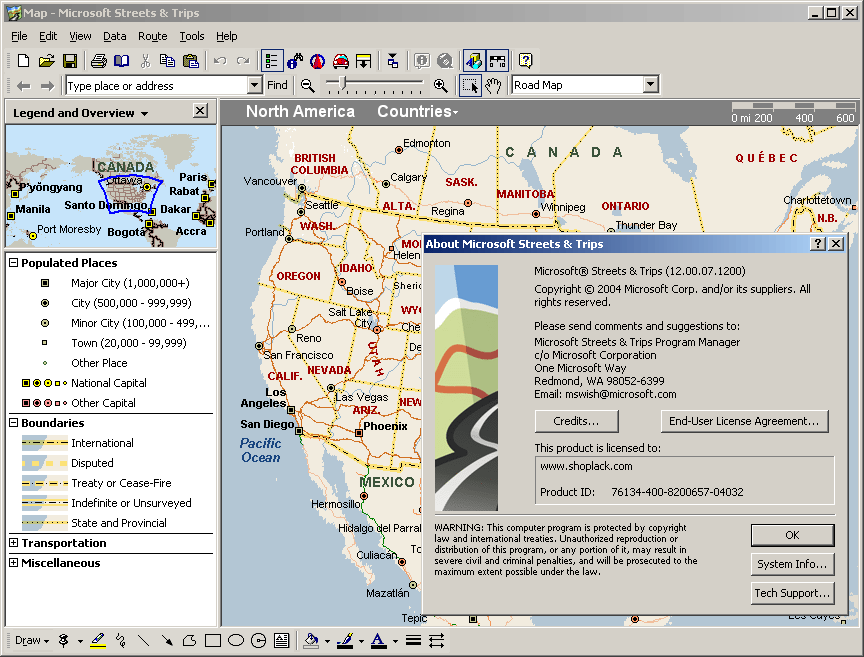Create a new map with the New icon
The width and height of the screenshot is (864, 657).
23,61
